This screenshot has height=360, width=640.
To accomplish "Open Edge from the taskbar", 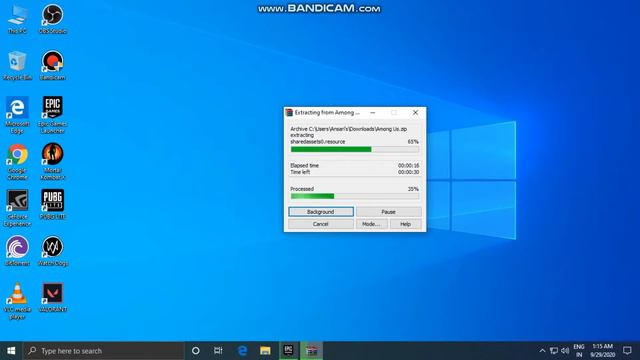I will [x=242, y=351].
